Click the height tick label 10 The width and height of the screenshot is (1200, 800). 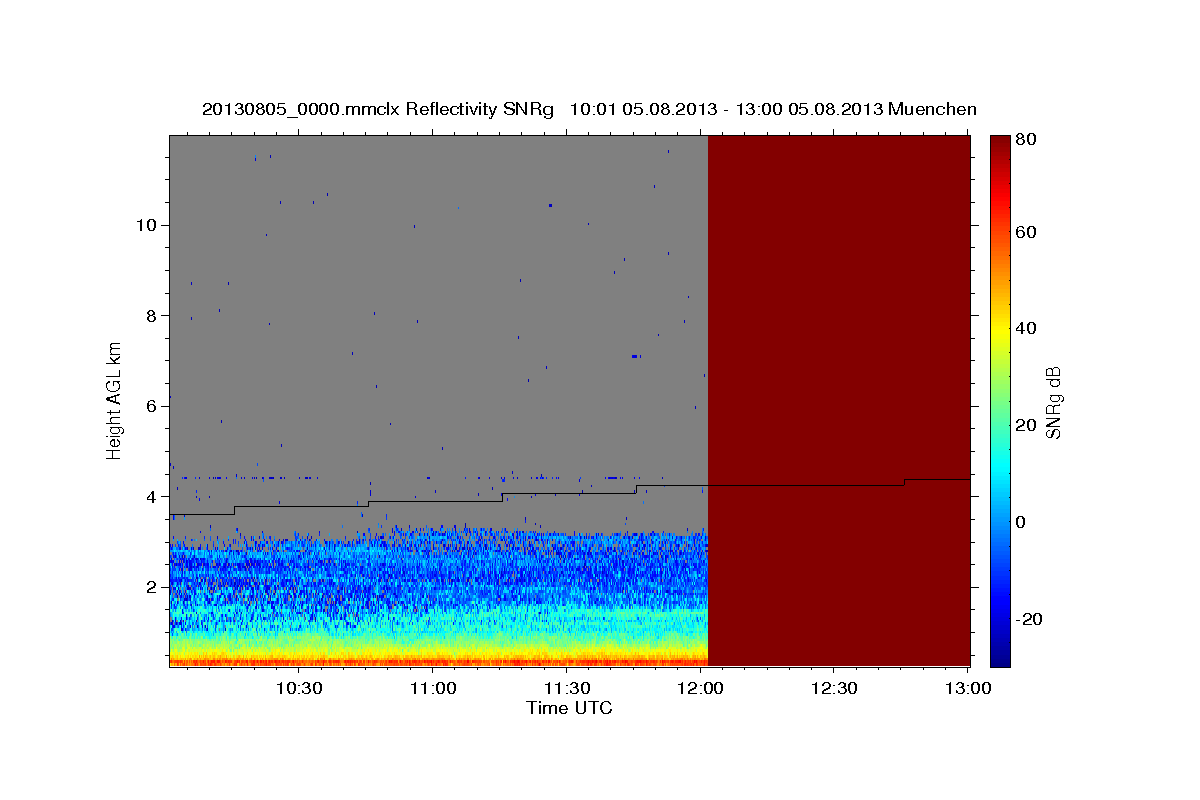(x=146, y=225)
